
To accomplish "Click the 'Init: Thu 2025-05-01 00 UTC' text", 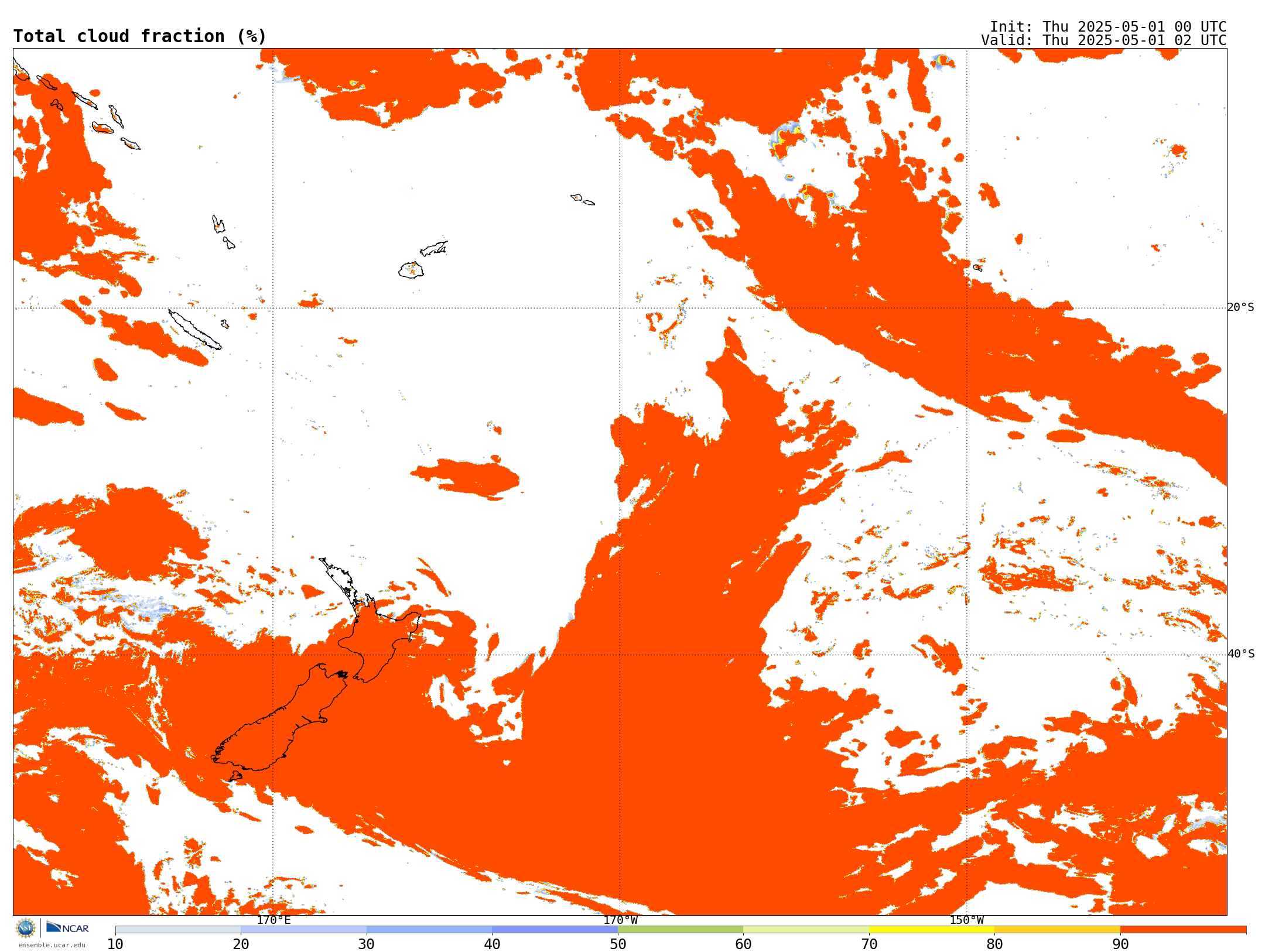I will (x=1108, y=27).
